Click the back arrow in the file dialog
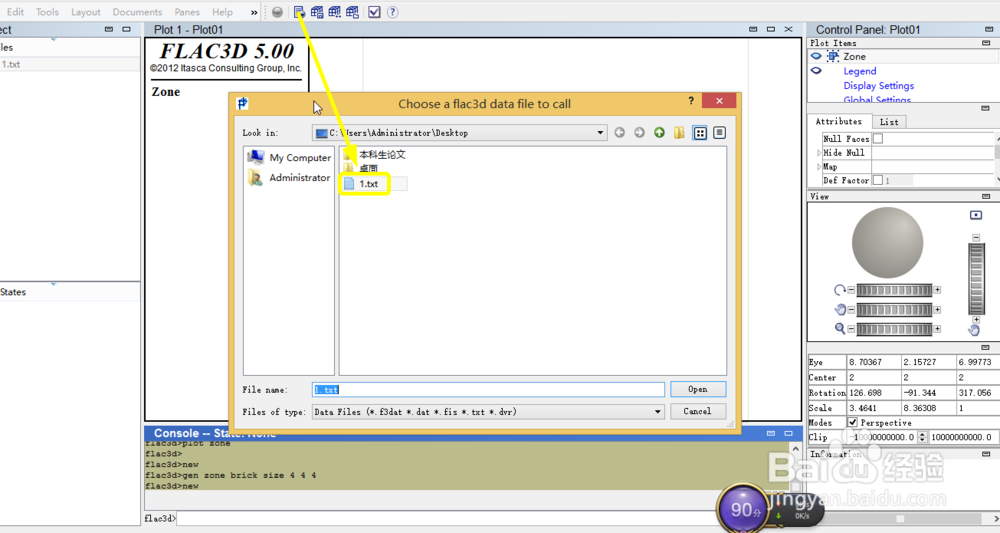This screenshot has width=1000, height=533. click(x=619, y=133)
